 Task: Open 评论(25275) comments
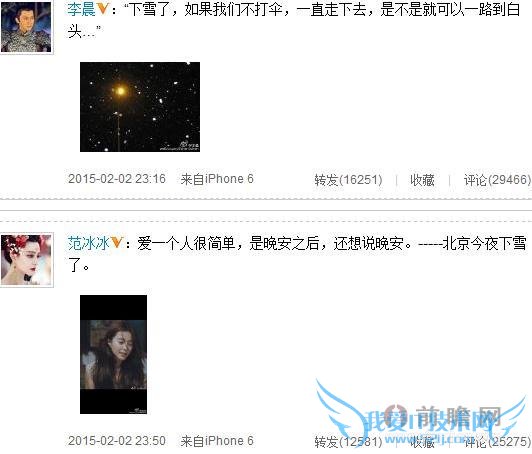pyautogui.click(x=497, y=442)
